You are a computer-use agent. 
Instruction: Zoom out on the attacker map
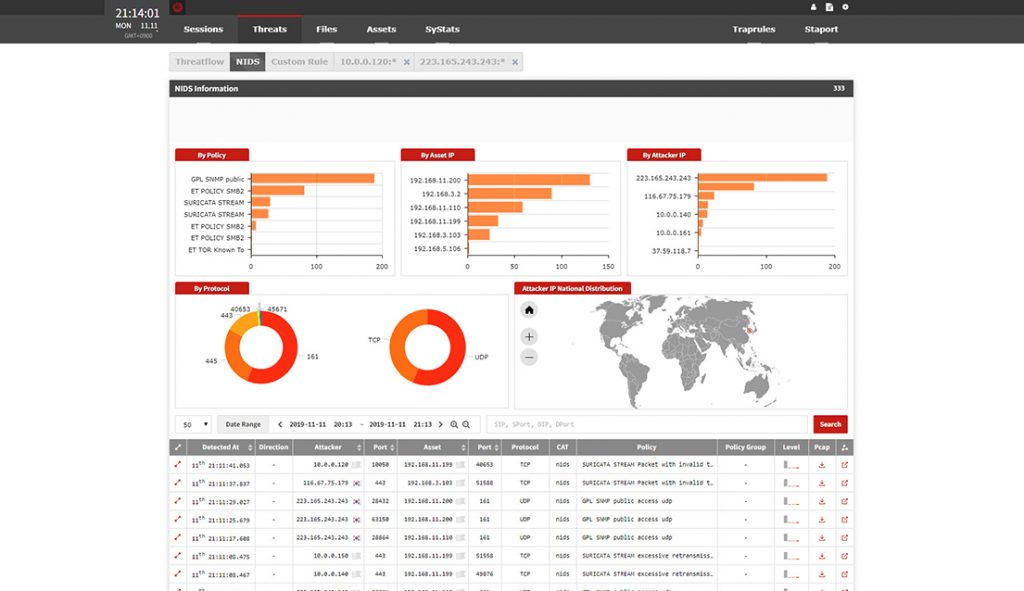pyautogui.click(x=529, y=357)
